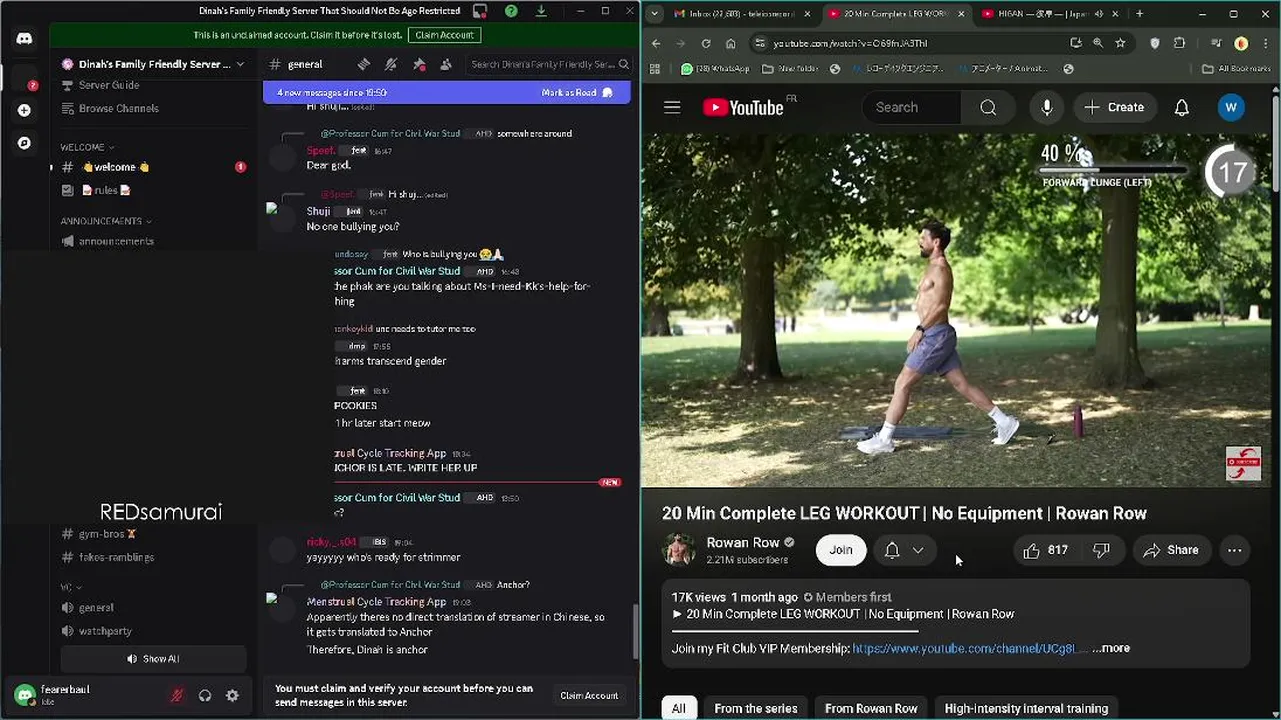Open Chrome apps grid in bookmarks bar
The width and height of the screenshot is (1281, 720).
pyautogui.click(x=655, y=69)
